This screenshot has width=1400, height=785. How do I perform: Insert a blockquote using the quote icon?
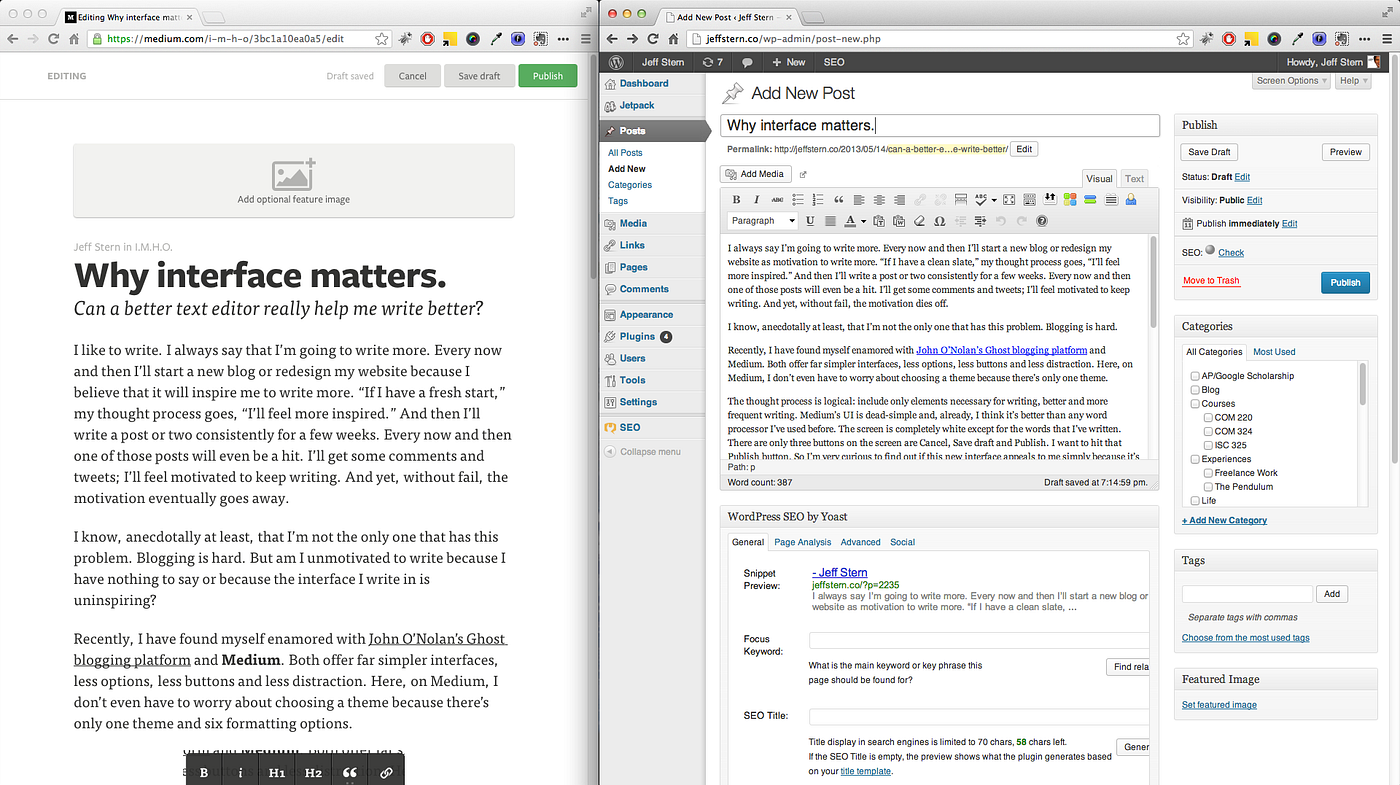coord(836,199)
